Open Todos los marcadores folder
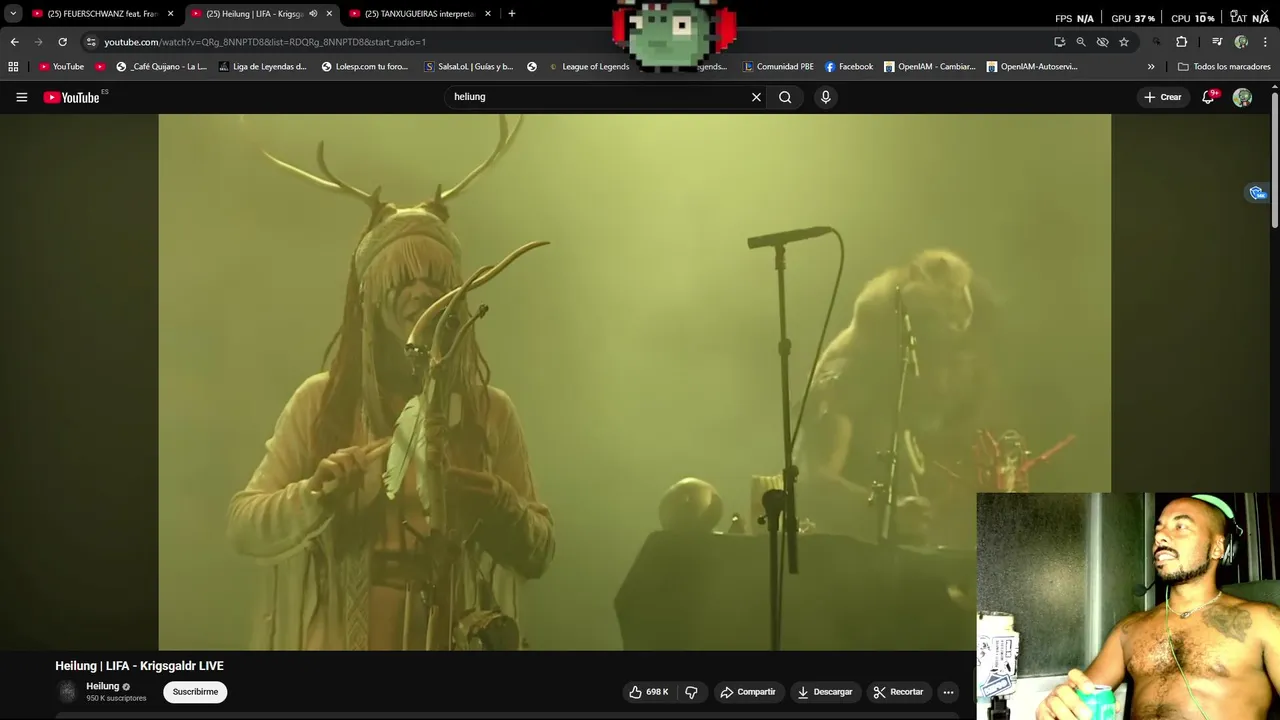 (x=1224, y=67)
